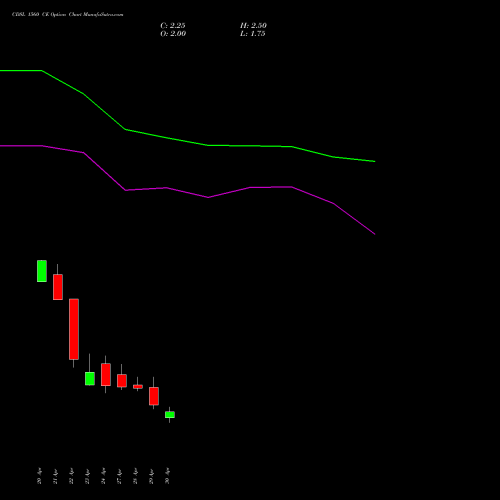Click the "27 Apr" date axis label
Viewport: 500px width, 500px height.
tap(119, 476)
